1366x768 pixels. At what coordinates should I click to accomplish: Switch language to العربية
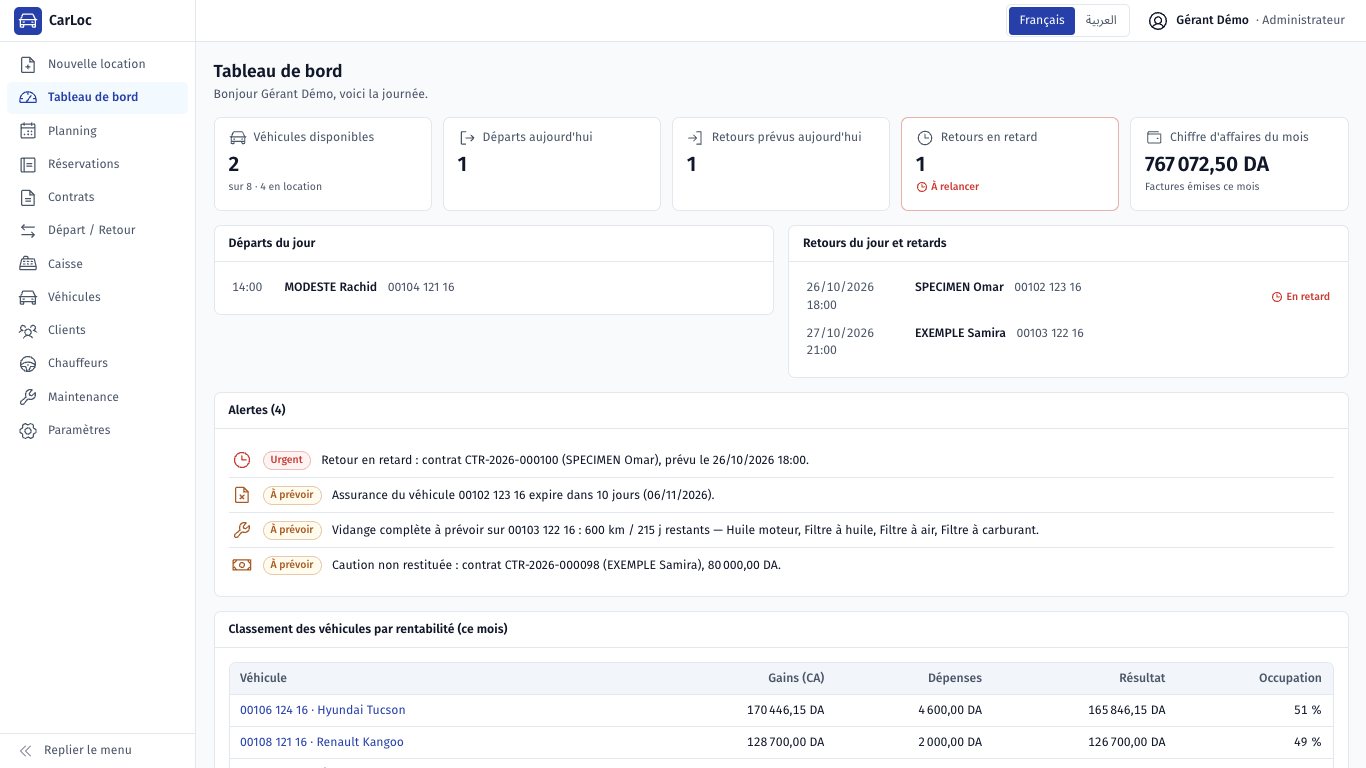pyautogui.click(x=1101, y=21)
